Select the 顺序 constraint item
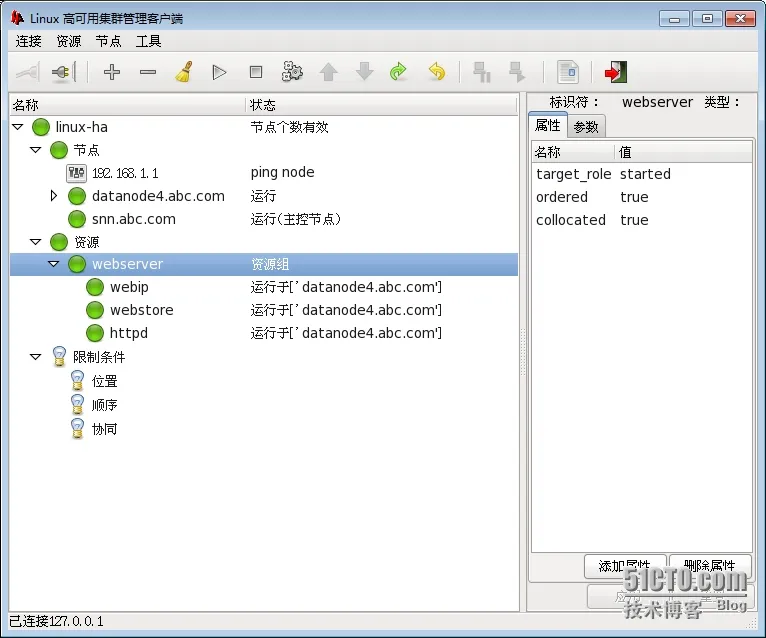The height and width of the screenshot is (638, 766). [x=105, y=405]
